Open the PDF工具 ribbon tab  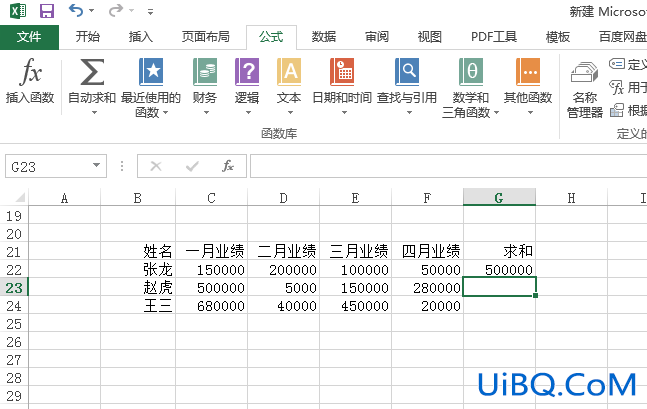pos(494,37)
